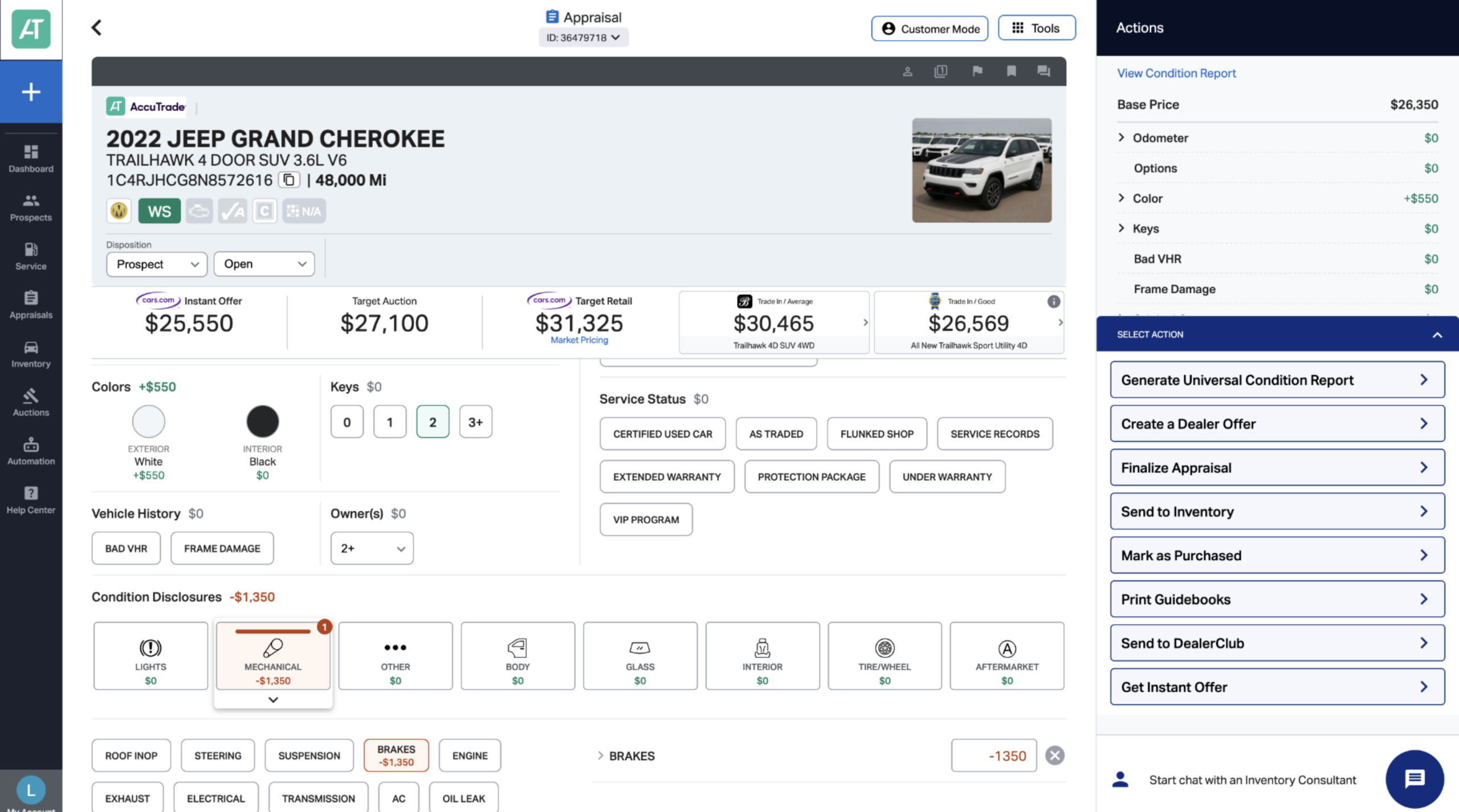Screen dimensions: 1459x812
Task: Choose Generate Universal Condition Report
Action: pyautogui.click(x=1277, y=380)
